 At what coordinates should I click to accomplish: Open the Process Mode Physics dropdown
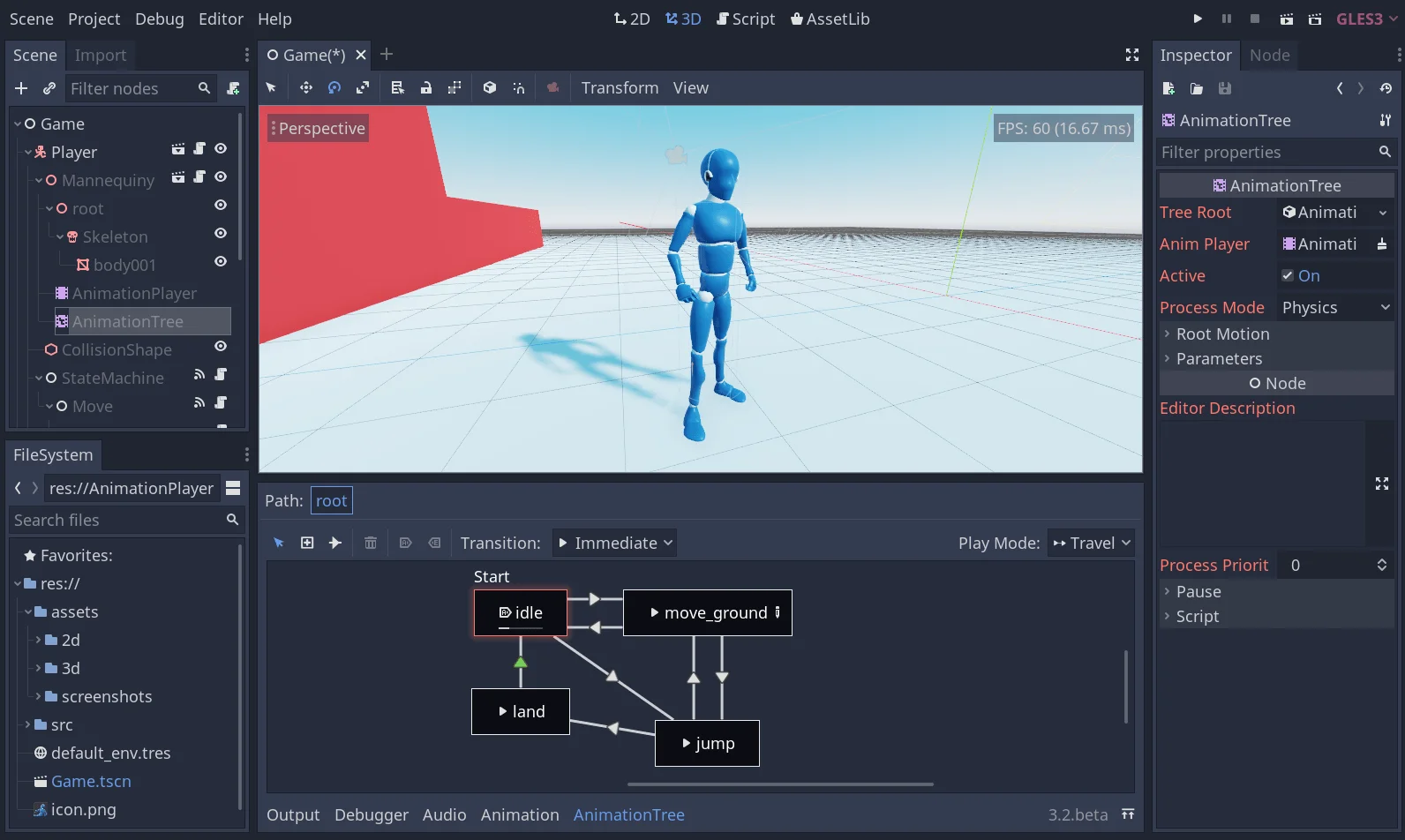(x=1334, y=307)
